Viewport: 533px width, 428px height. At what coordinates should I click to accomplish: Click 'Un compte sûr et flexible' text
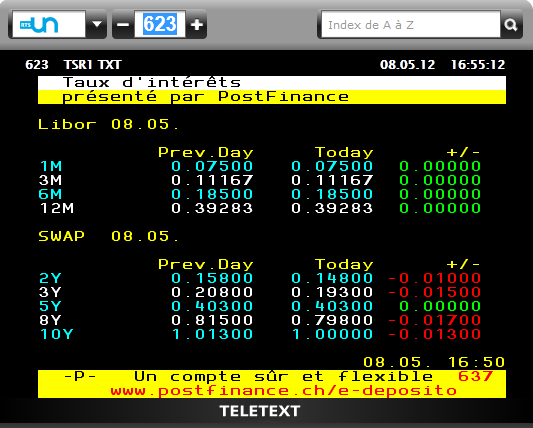[x=283, y=376]
